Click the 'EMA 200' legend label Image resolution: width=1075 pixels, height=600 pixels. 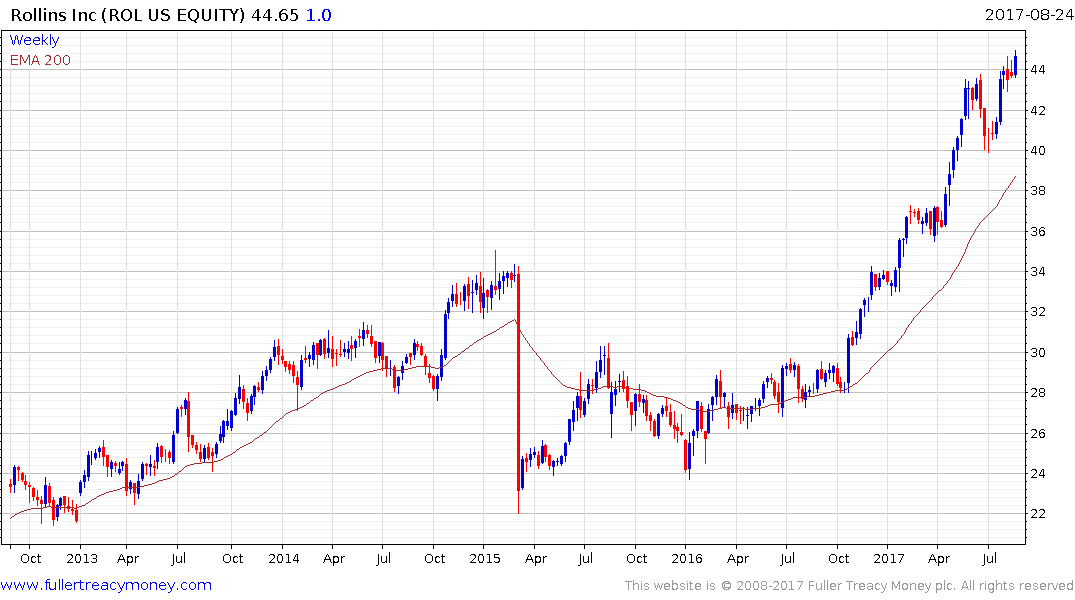tap(40, 60)
